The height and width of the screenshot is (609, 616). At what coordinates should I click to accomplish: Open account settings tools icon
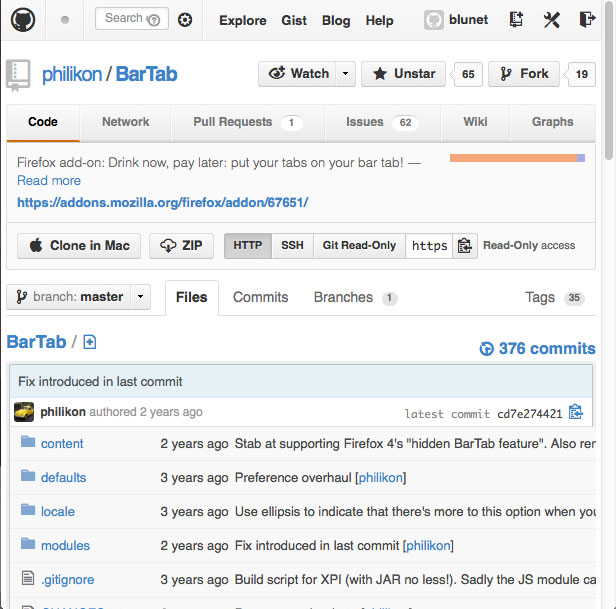(x=552, y=20)
